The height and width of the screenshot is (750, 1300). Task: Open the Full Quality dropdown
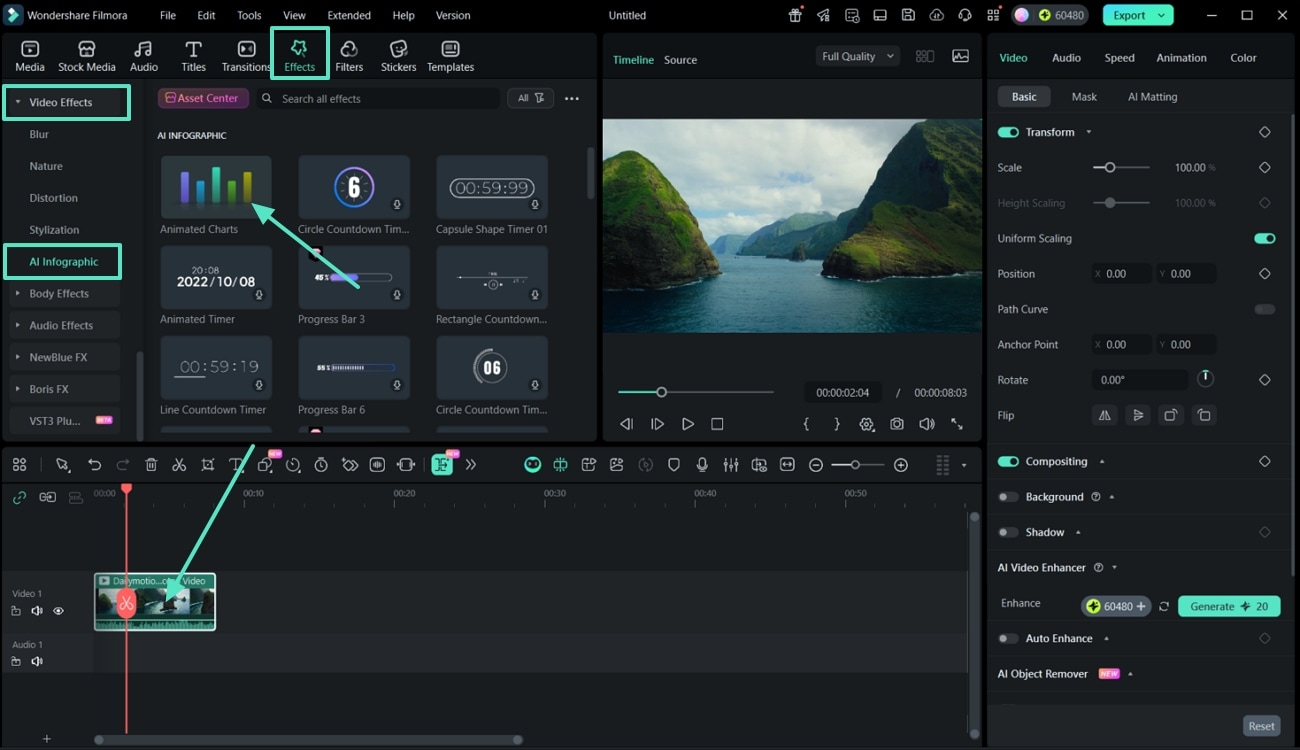(858, 57)
